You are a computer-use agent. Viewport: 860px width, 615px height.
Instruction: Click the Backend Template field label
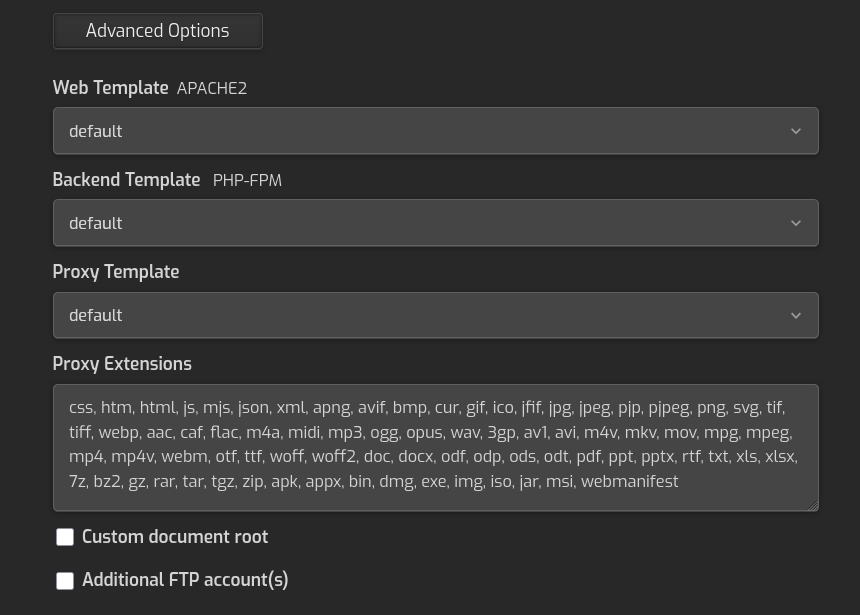[126, 180]
